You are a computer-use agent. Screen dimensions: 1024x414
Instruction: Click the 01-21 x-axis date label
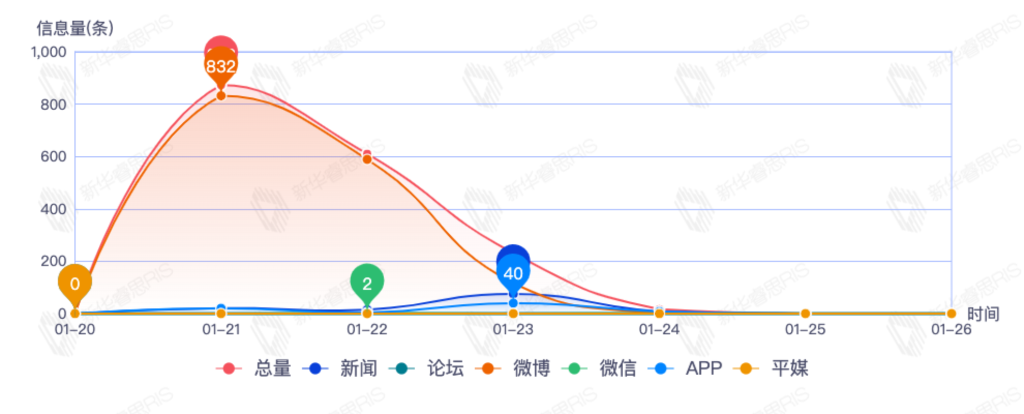point(220,328)
